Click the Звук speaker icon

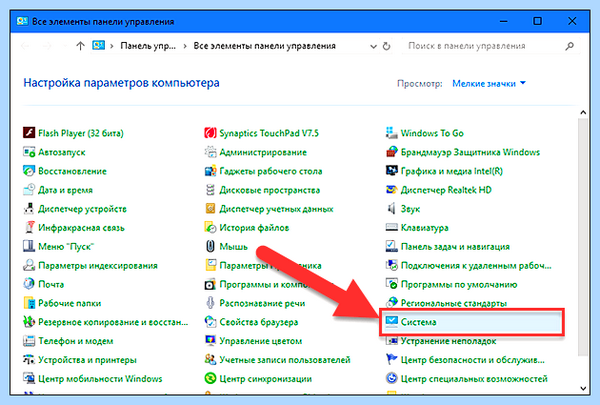click(x=391, y=209)
